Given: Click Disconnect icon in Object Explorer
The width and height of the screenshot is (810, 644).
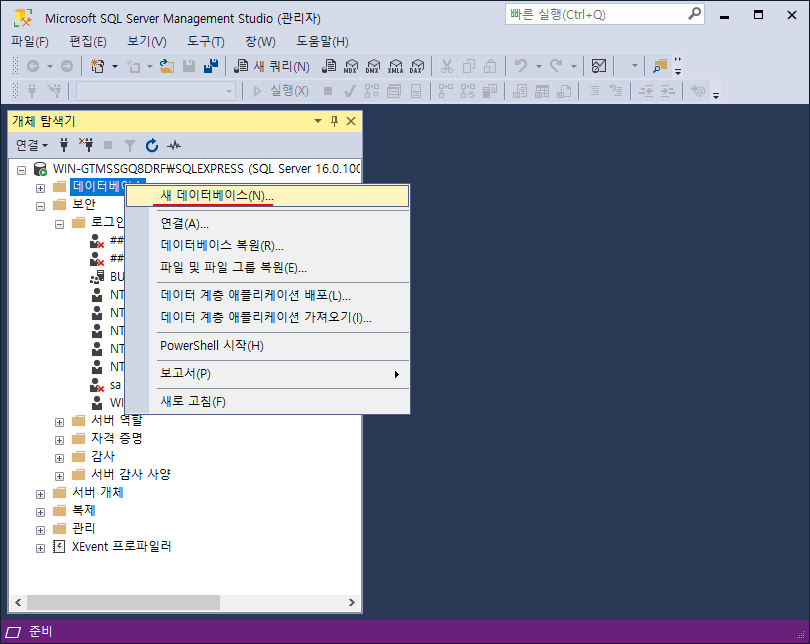Looking at the screenshot, I should [x=86, y=146].
